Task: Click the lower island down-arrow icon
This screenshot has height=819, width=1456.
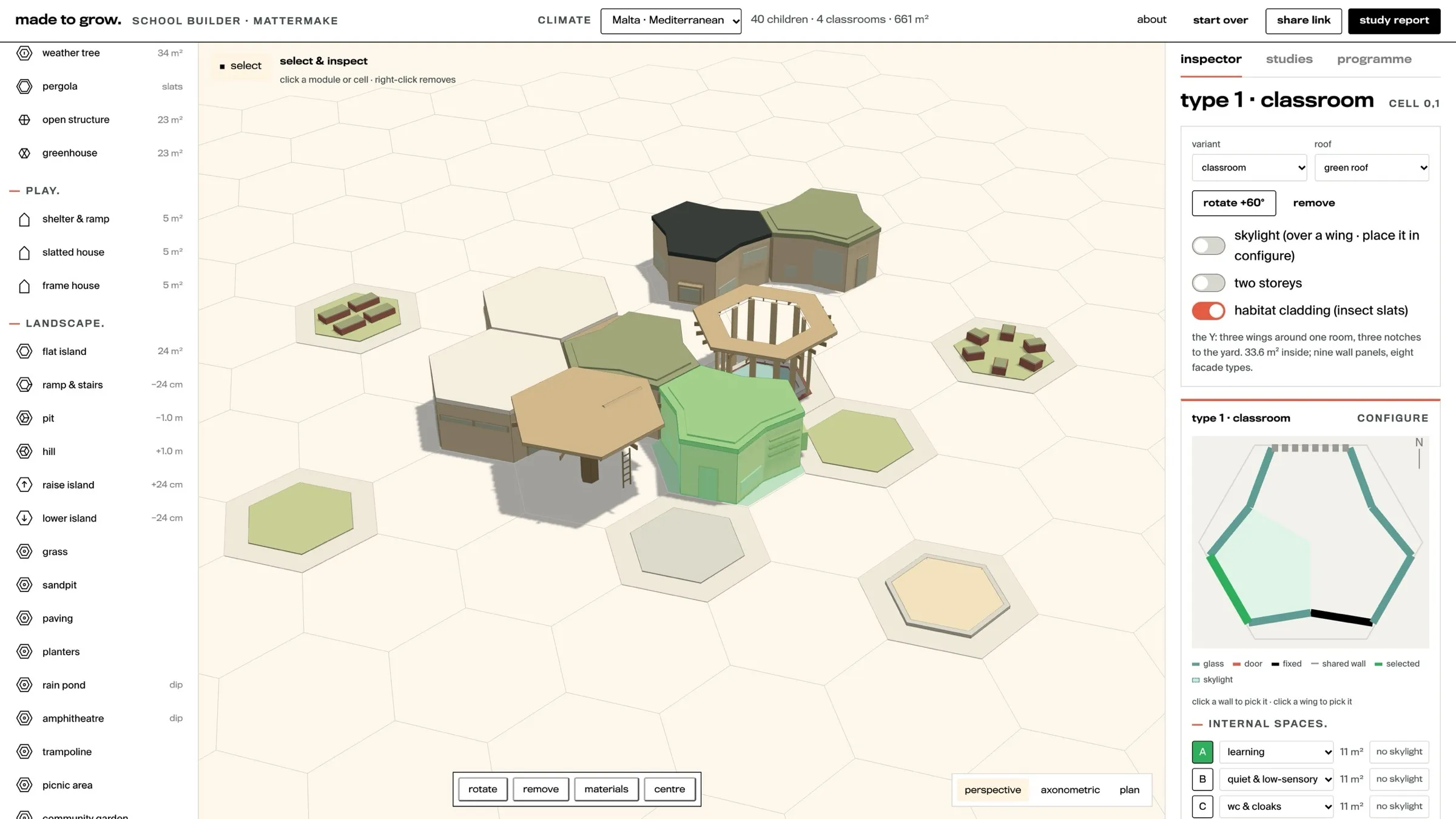Action: 24,518
